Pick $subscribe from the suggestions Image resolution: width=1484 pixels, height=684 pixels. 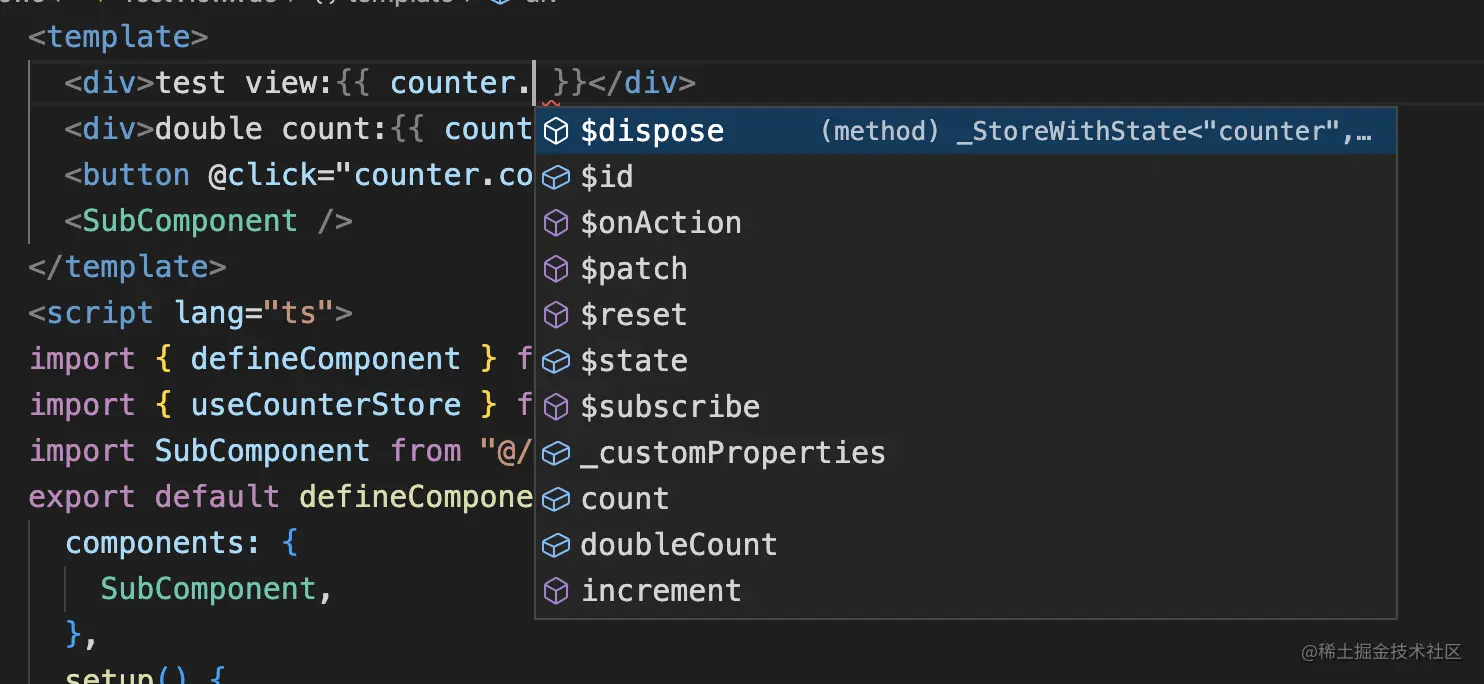(x=966, y=407)
